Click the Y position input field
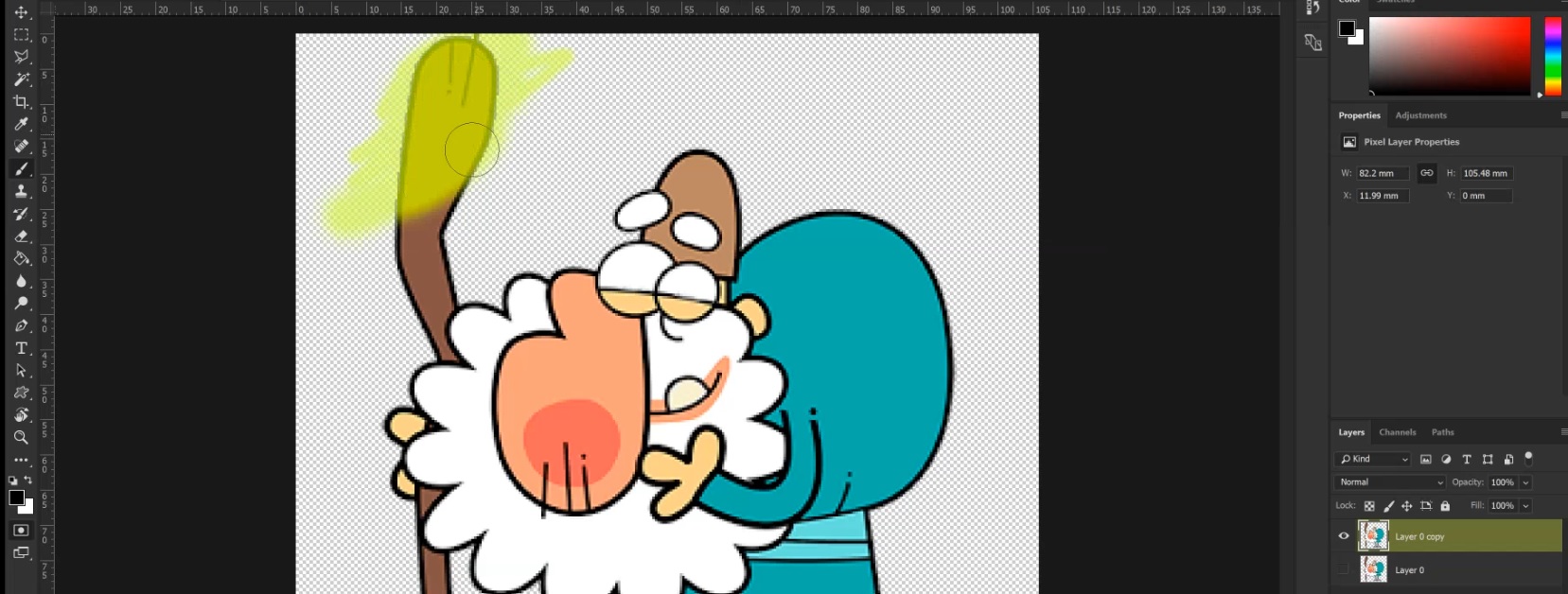Screen dimensions: 1568x594 [1487, 196]
